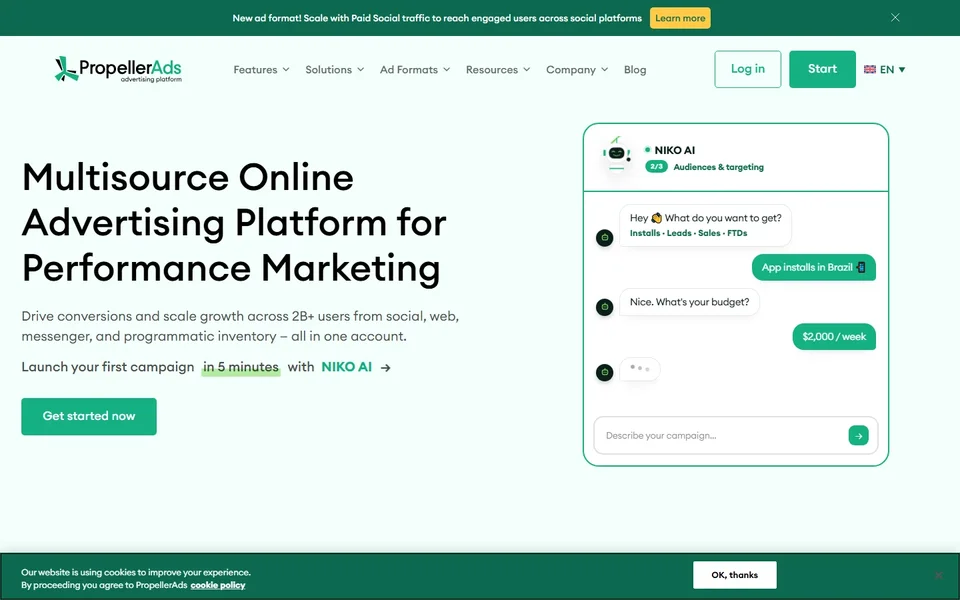Click the "$2,000 / week" chat bubble
This screenshot has width=960, height=600.
[834, 337]
